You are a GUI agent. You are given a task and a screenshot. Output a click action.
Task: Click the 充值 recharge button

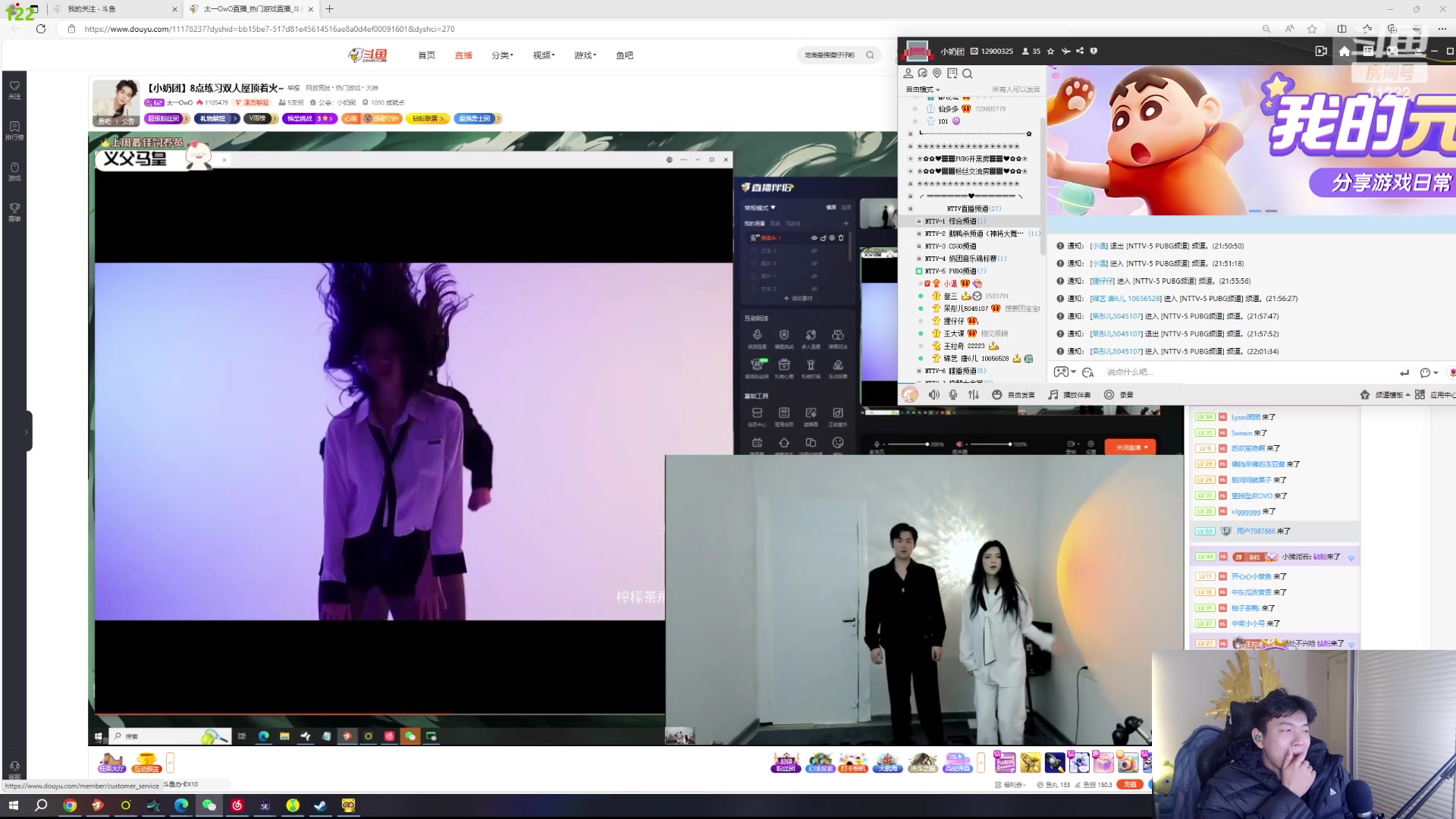(1130, 785)
